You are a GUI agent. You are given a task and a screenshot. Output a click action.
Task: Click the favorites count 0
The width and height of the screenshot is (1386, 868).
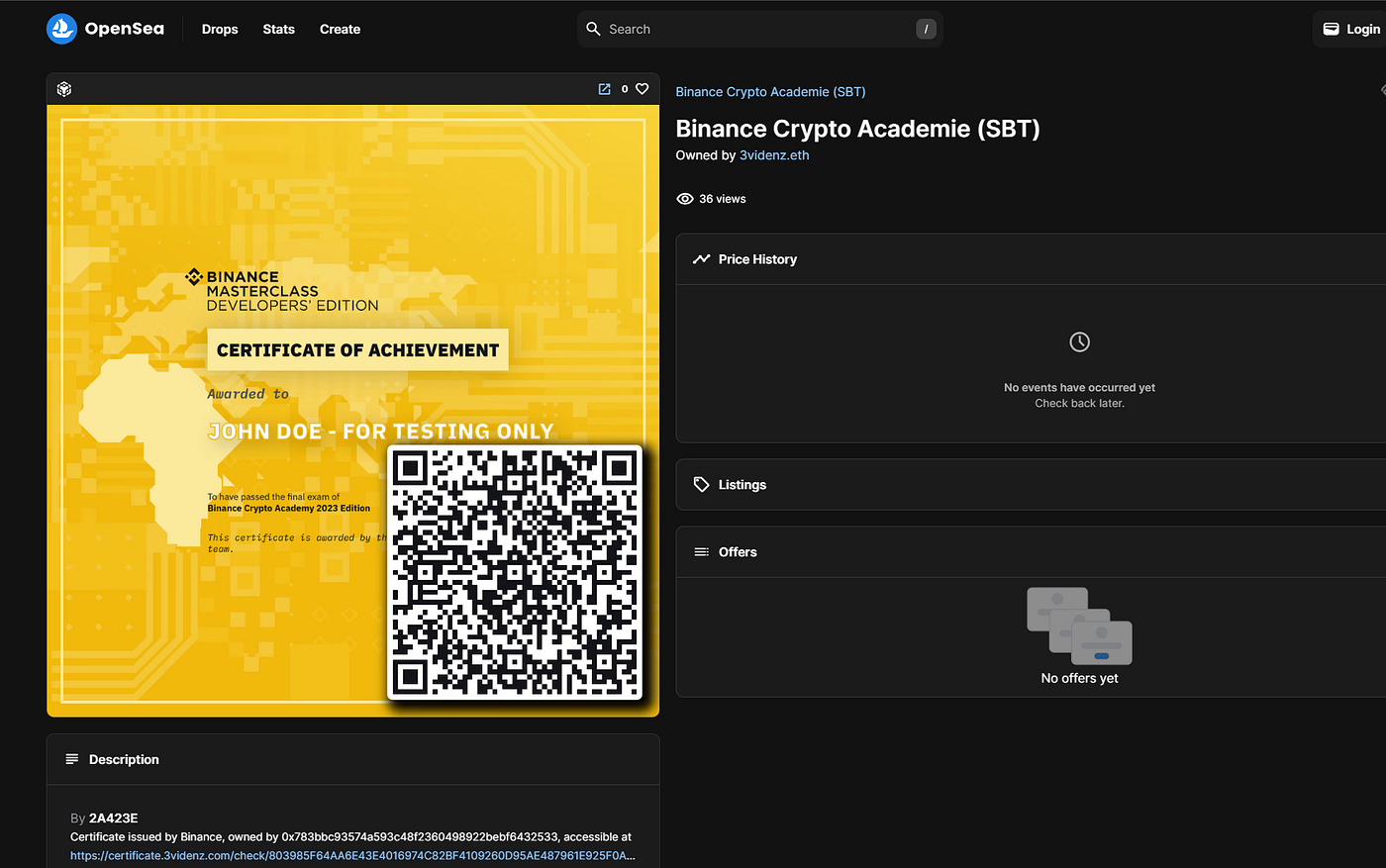pos(625,89)
